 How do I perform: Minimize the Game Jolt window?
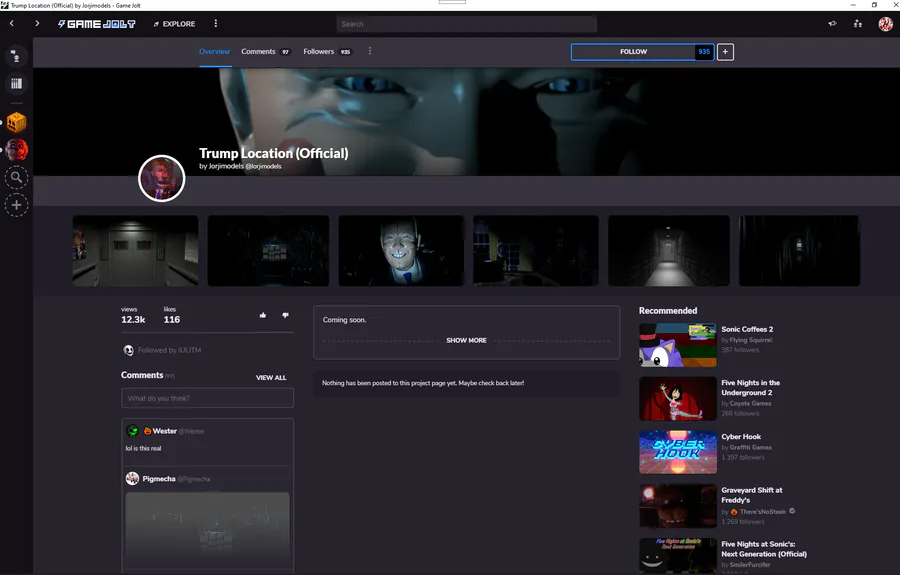click(x=853, y=5)
